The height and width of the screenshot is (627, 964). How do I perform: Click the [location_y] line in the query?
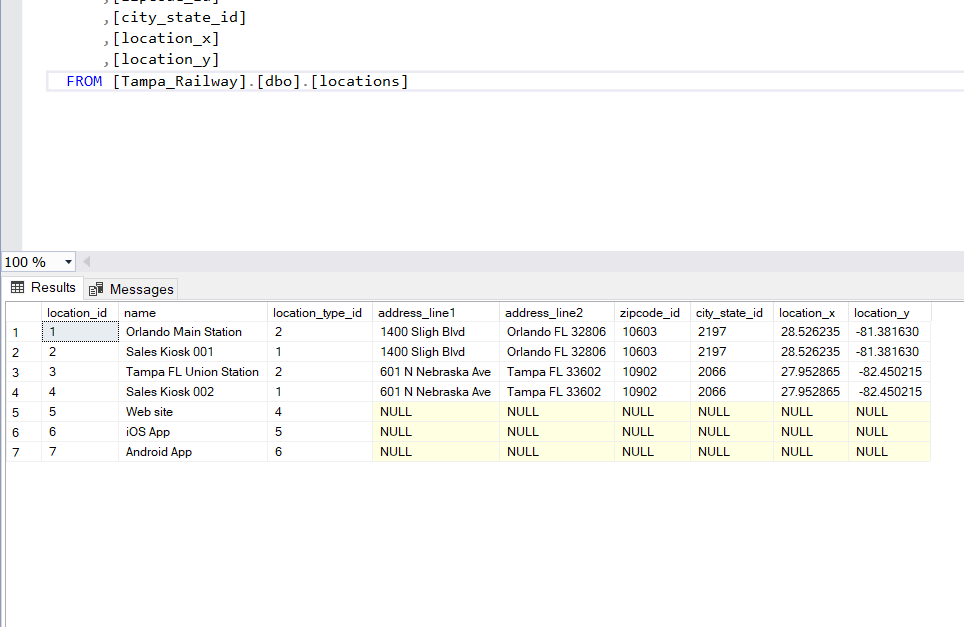point(162,59)
